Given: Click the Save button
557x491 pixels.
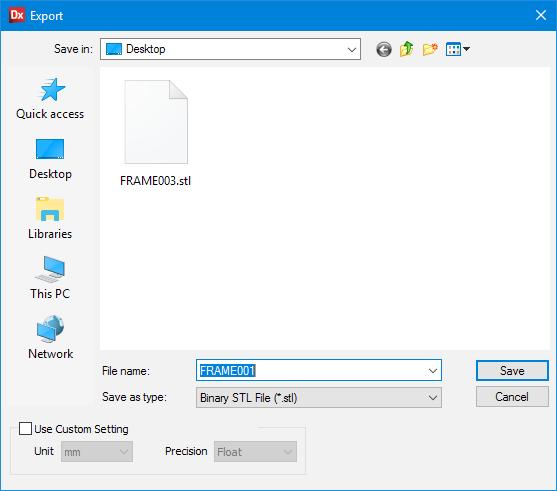Looking at the screenshot, I should click(x=512, y=371).
